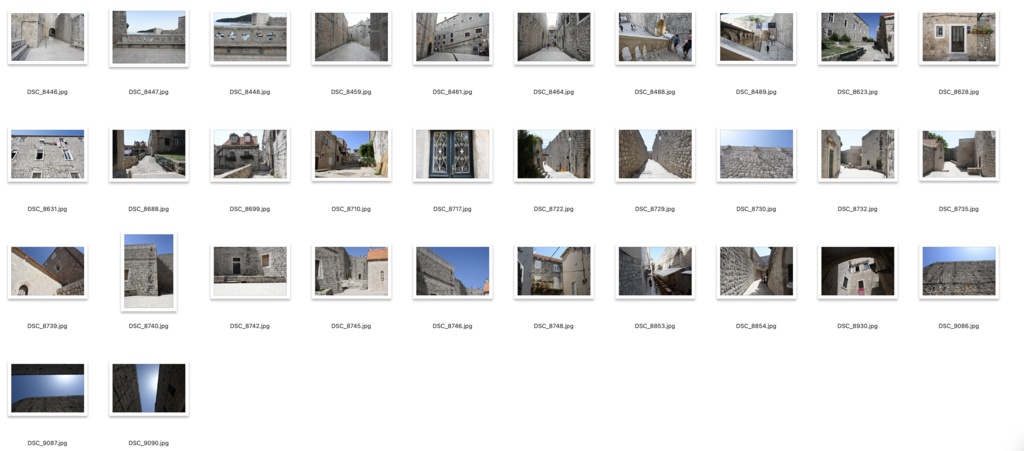The height and width of the screenshot is (451, 1024).
Task: Click the file name DSC_8446.jpg
Action: tap(47, 92)
